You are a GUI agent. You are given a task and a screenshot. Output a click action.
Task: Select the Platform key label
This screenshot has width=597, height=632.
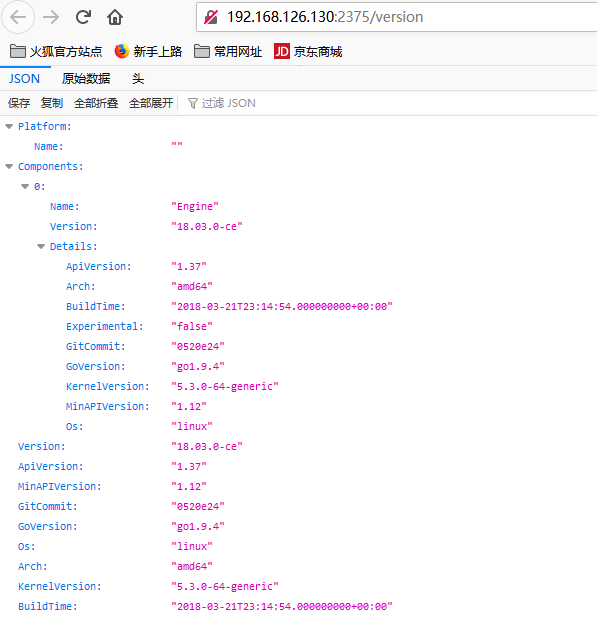click(44, 127)
